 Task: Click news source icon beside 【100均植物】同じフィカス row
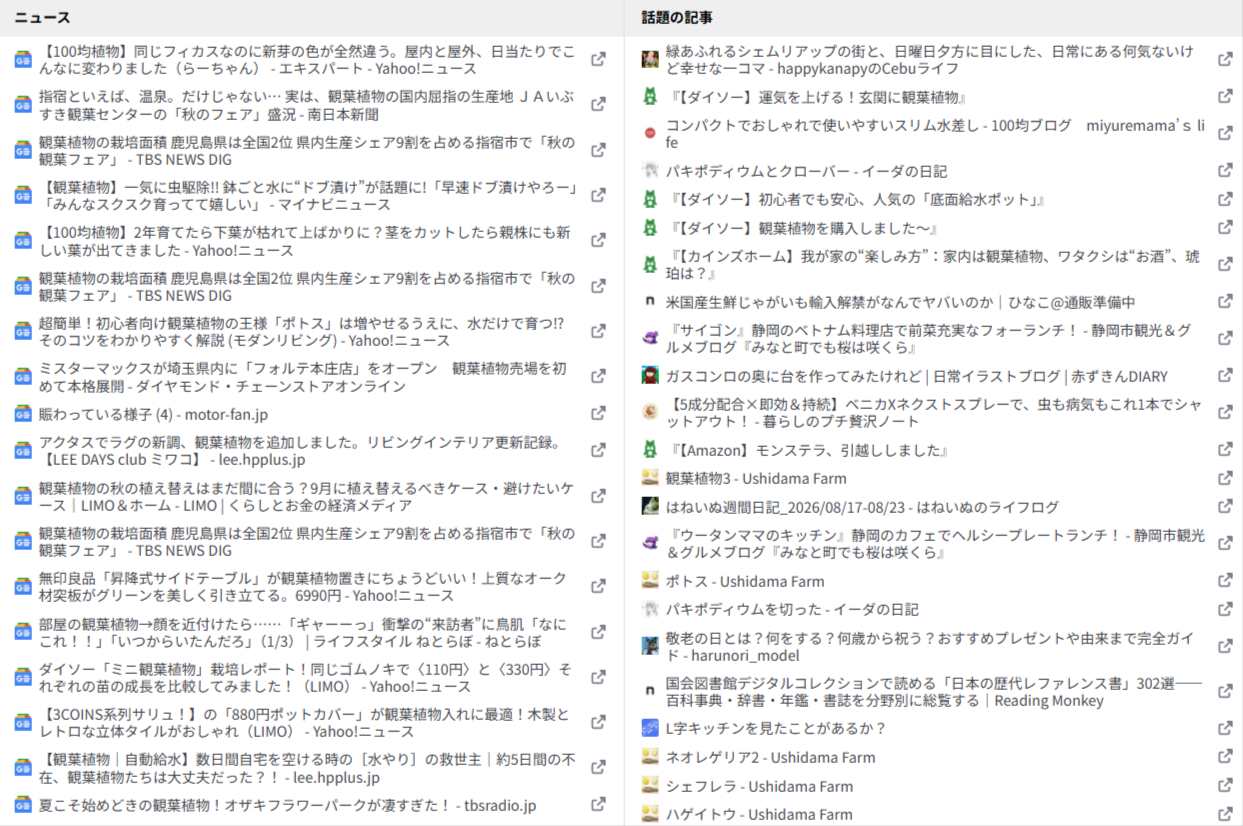click(22, 59)
